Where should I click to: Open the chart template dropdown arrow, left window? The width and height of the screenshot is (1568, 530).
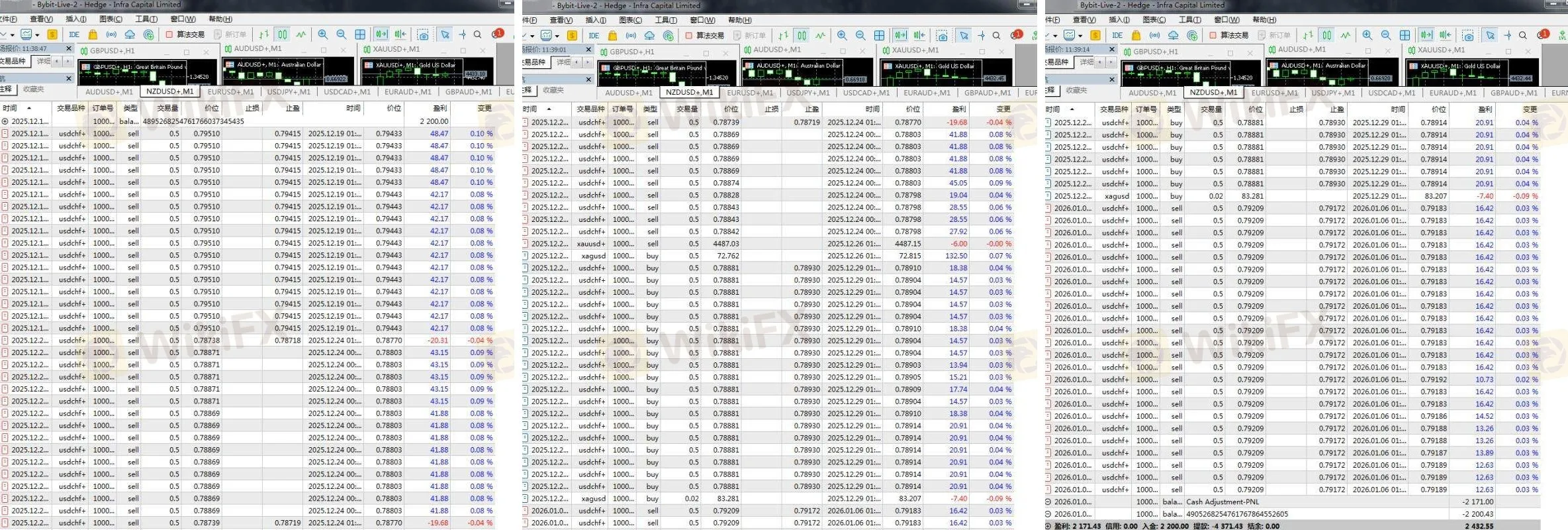(x=37, y=35)
